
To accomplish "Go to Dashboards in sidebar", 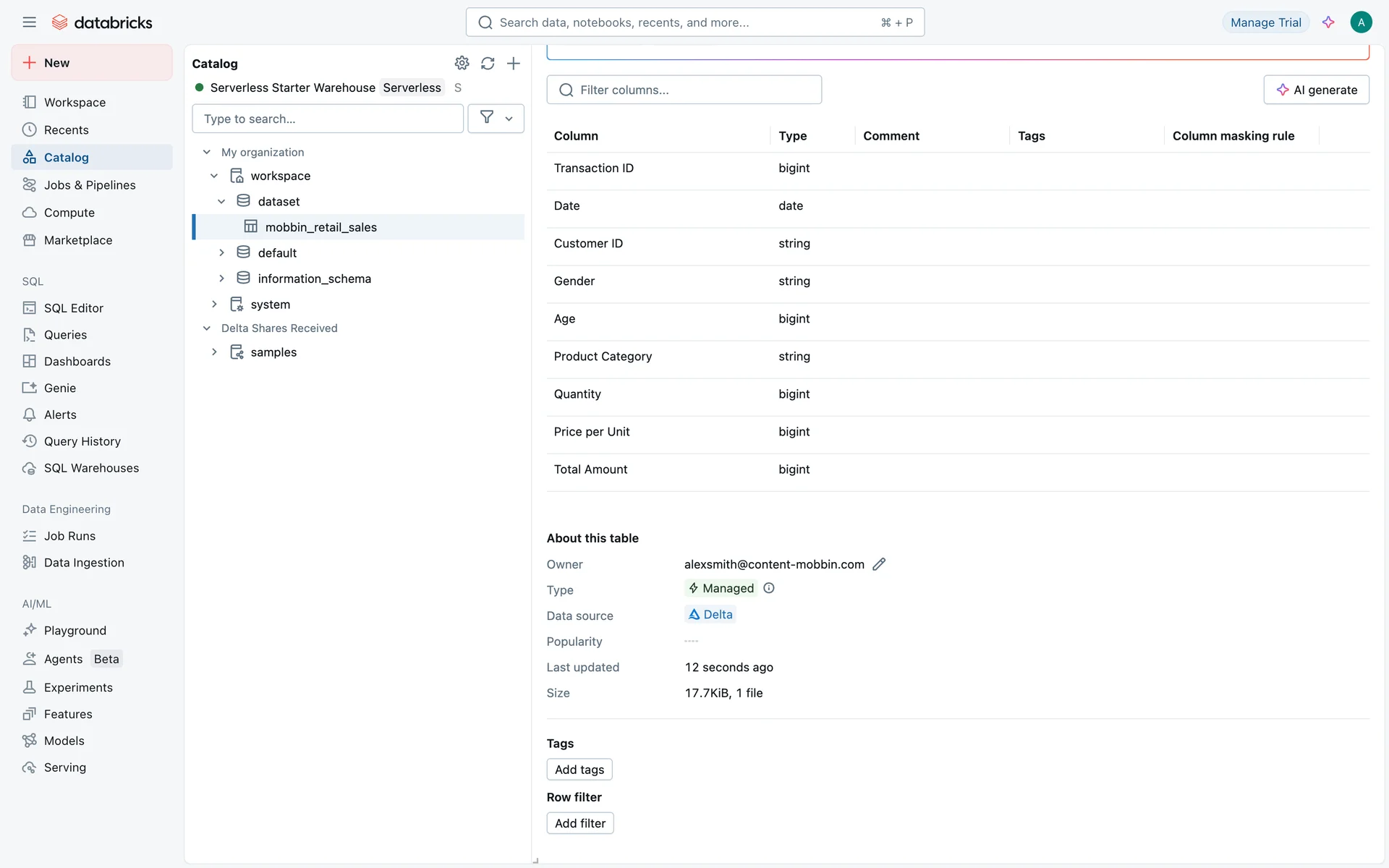I will (77, 362).
